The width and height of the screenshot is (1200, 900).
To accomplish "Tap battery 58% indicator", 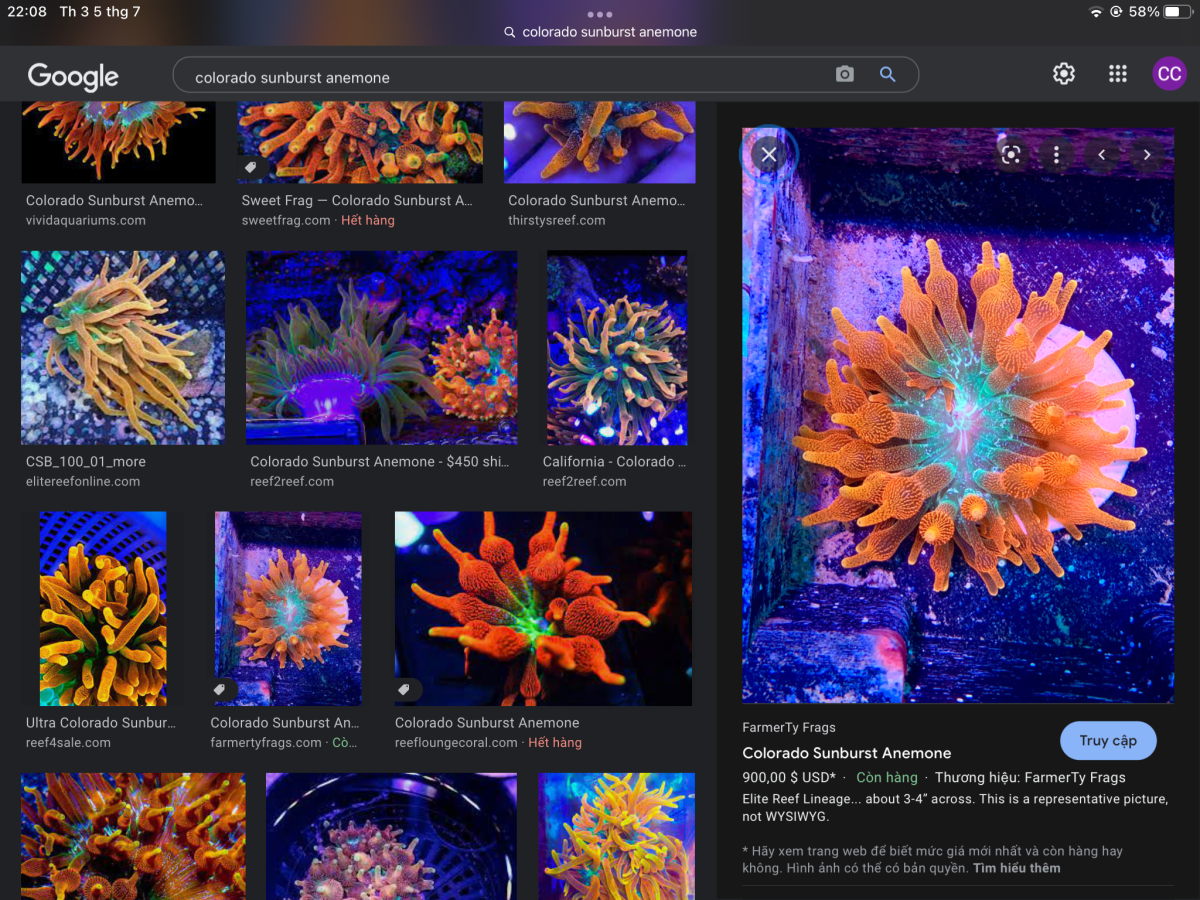I will [x=1160, y=12].
